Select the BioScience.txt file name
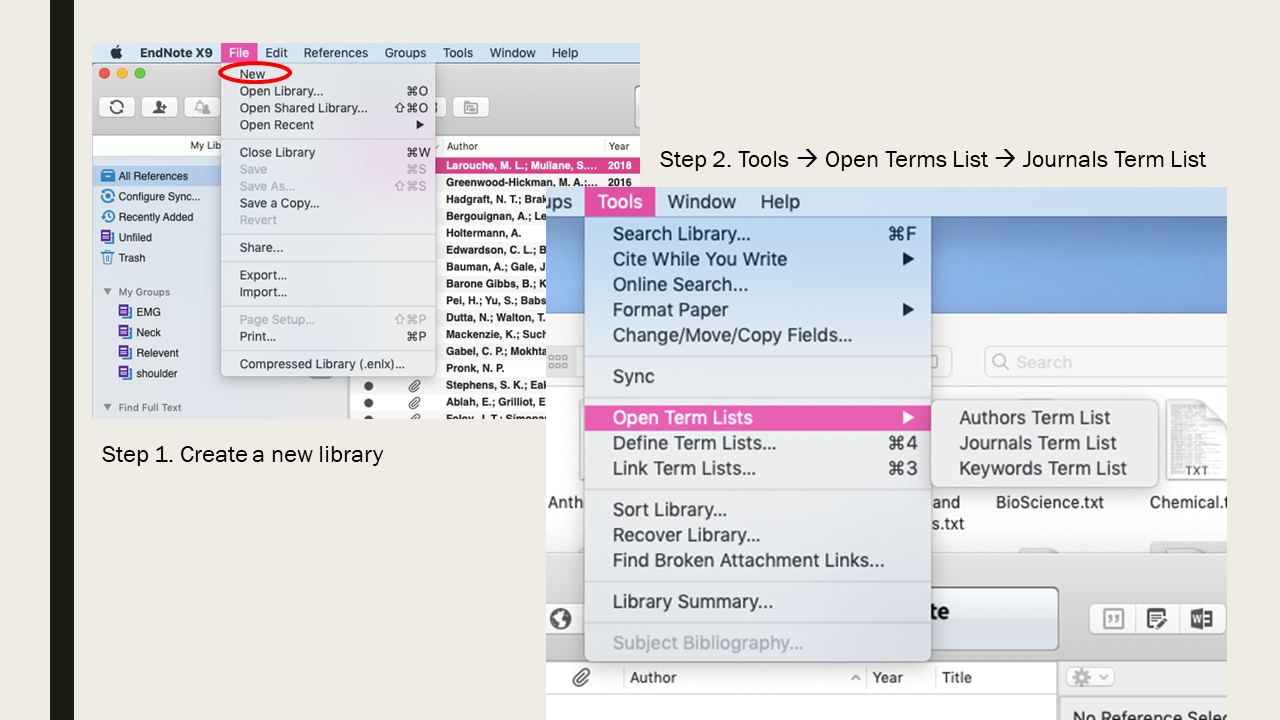Image resolution: width=1280 pixels, height=720 pixels. point(1049,502)
